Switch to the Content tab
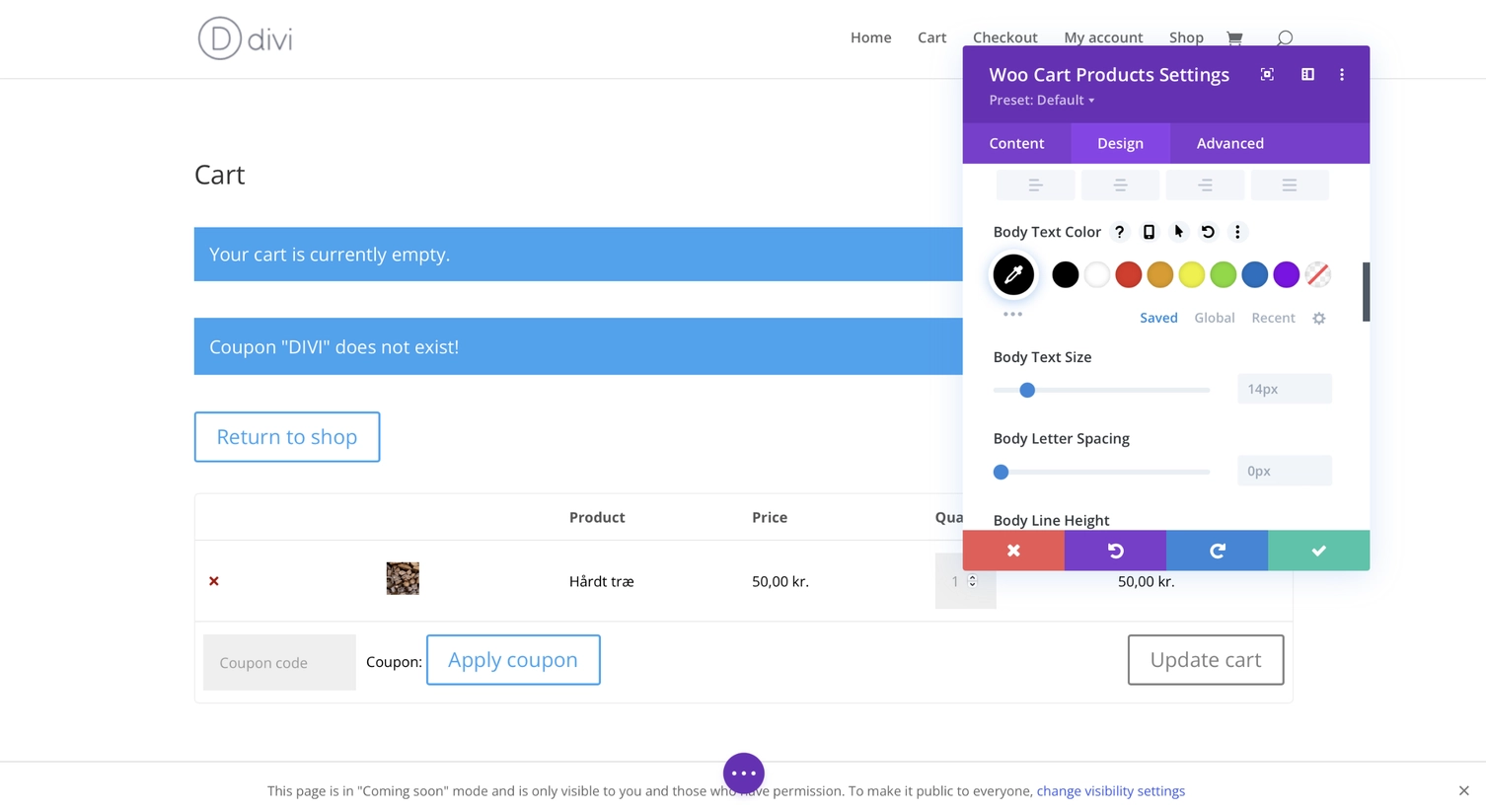 pyautogui.click(x=1016, y=144)
